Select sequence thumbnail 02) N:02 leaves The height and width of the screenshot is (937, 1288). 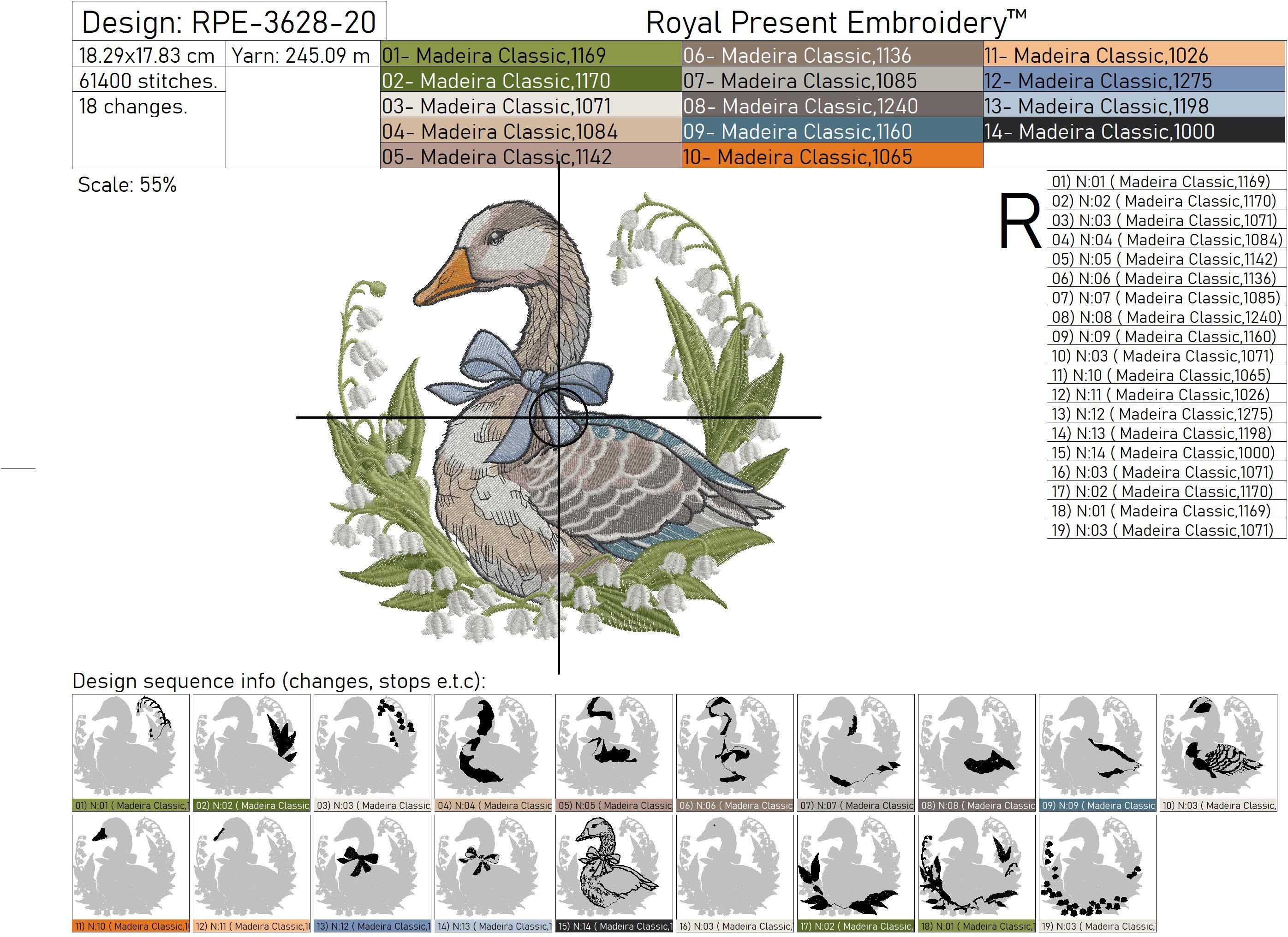coord(251,753)
